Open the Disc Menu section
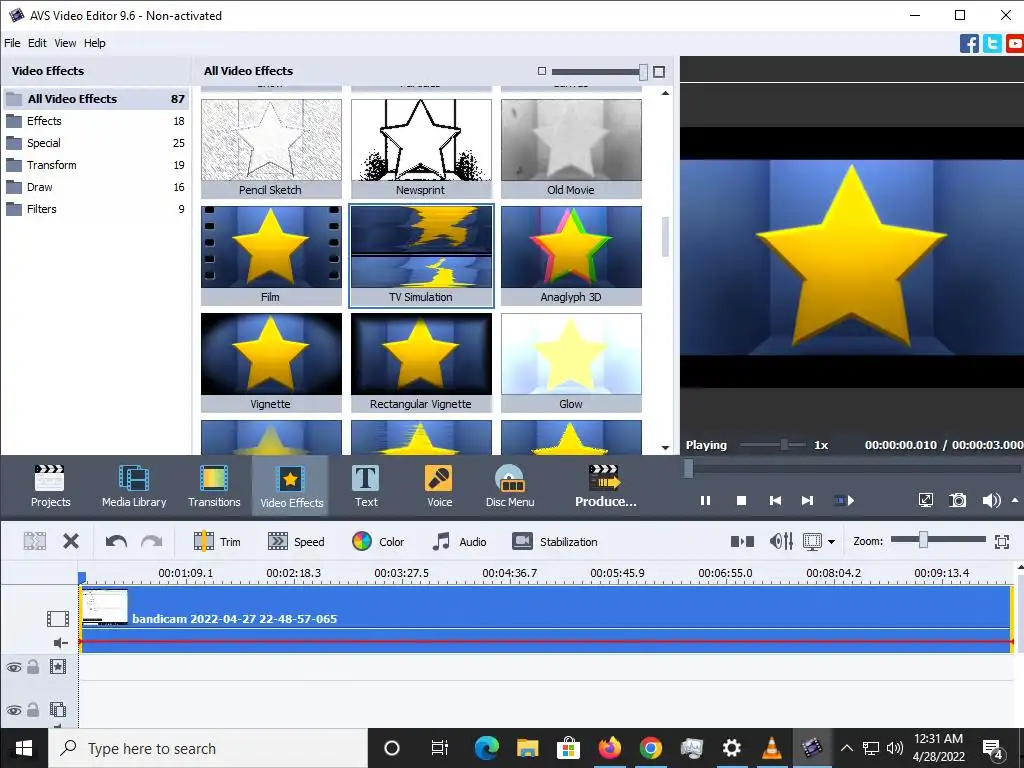 (510, 486)
